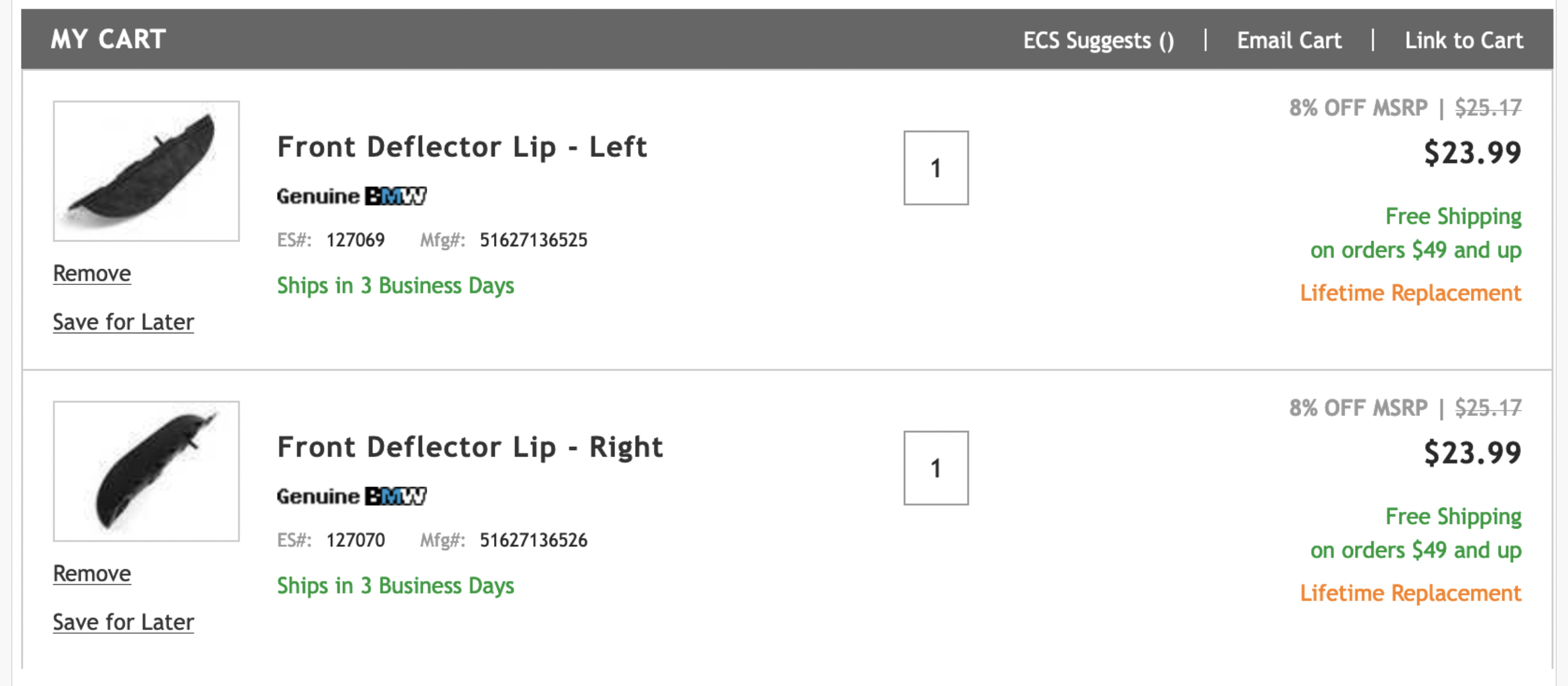The height and width of the screenshot is (686, 1568).
Task: Open Front Deflector Lip - Left product title
Action: point(462,147)
